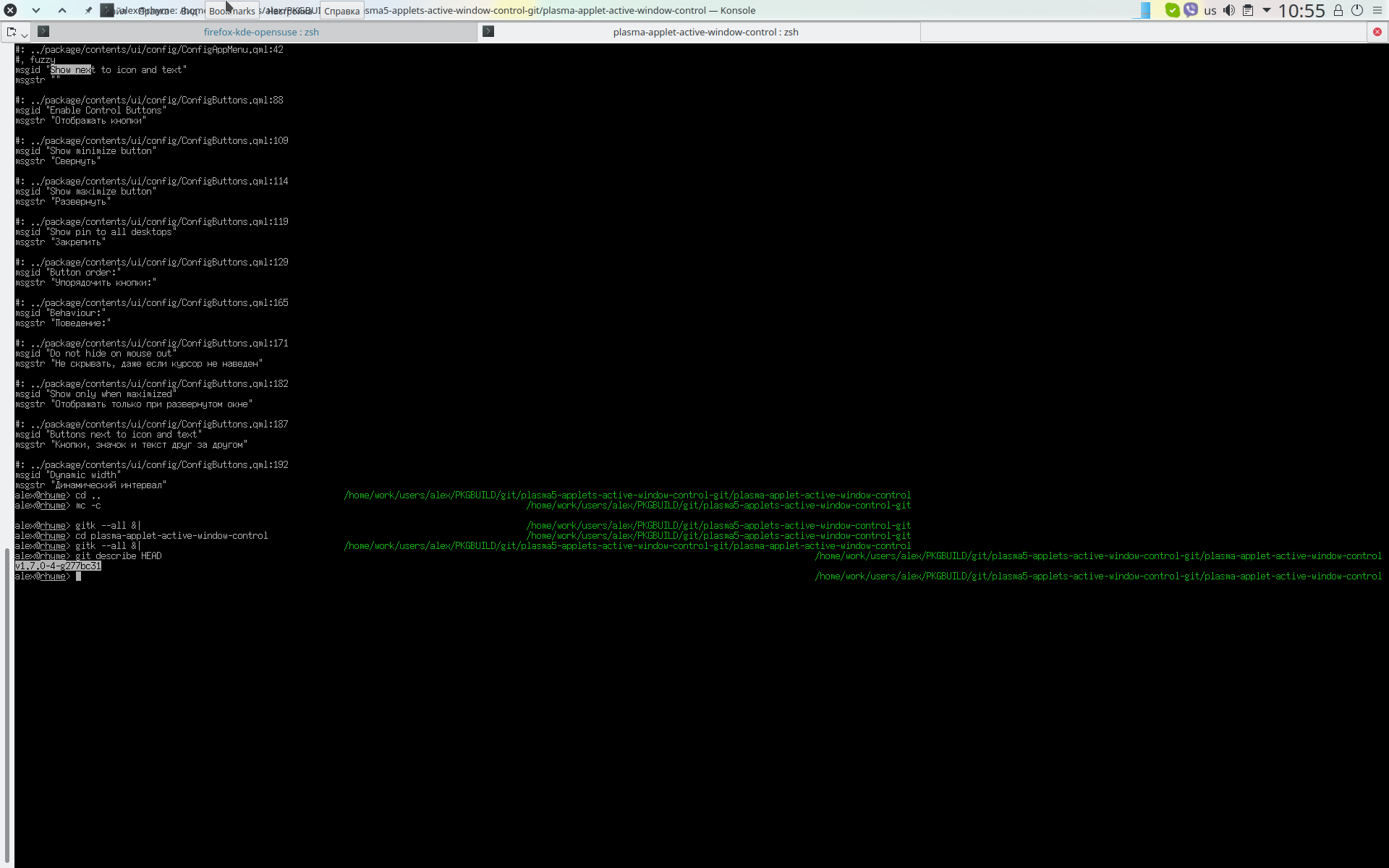Click msgid "Buttons next to icon and text"
Viewport: 1389px width, 868px height.
click(x=109, y=435)
